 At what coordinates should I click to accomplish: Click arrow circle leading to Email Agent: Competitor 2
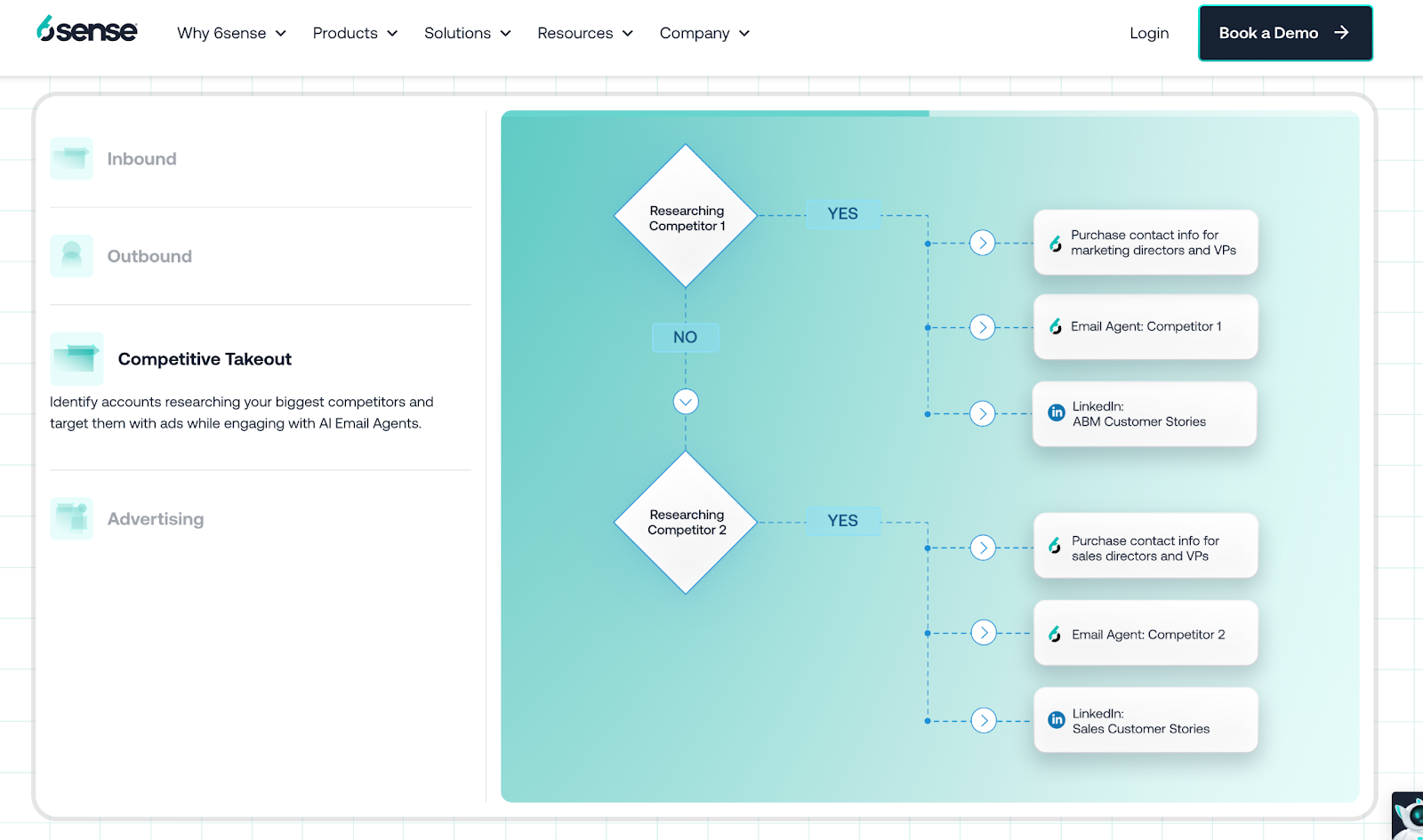(984, 633)
